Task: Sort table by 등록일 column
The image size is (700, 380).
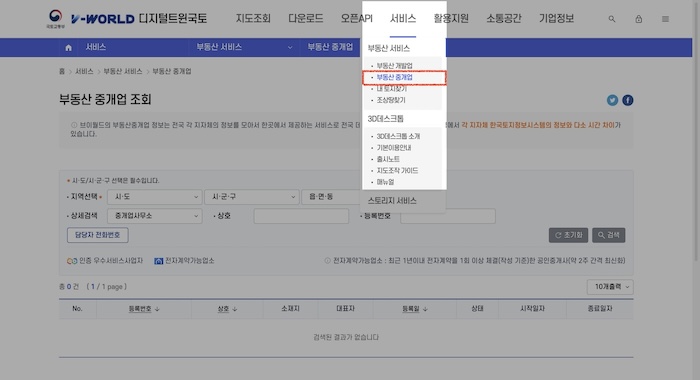Action: [415, 309]
